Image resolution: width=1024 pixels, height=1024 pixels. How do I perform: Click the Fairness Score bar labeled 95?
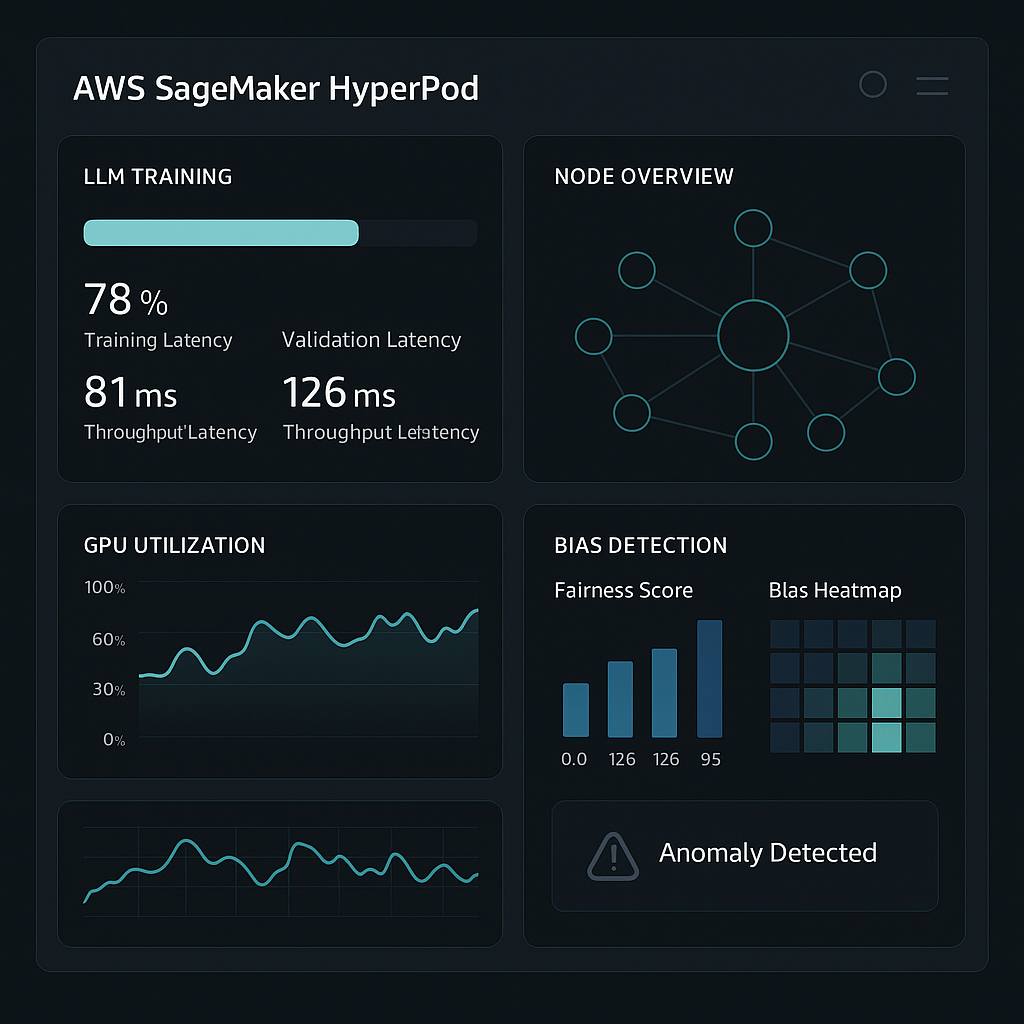point(710,679)
